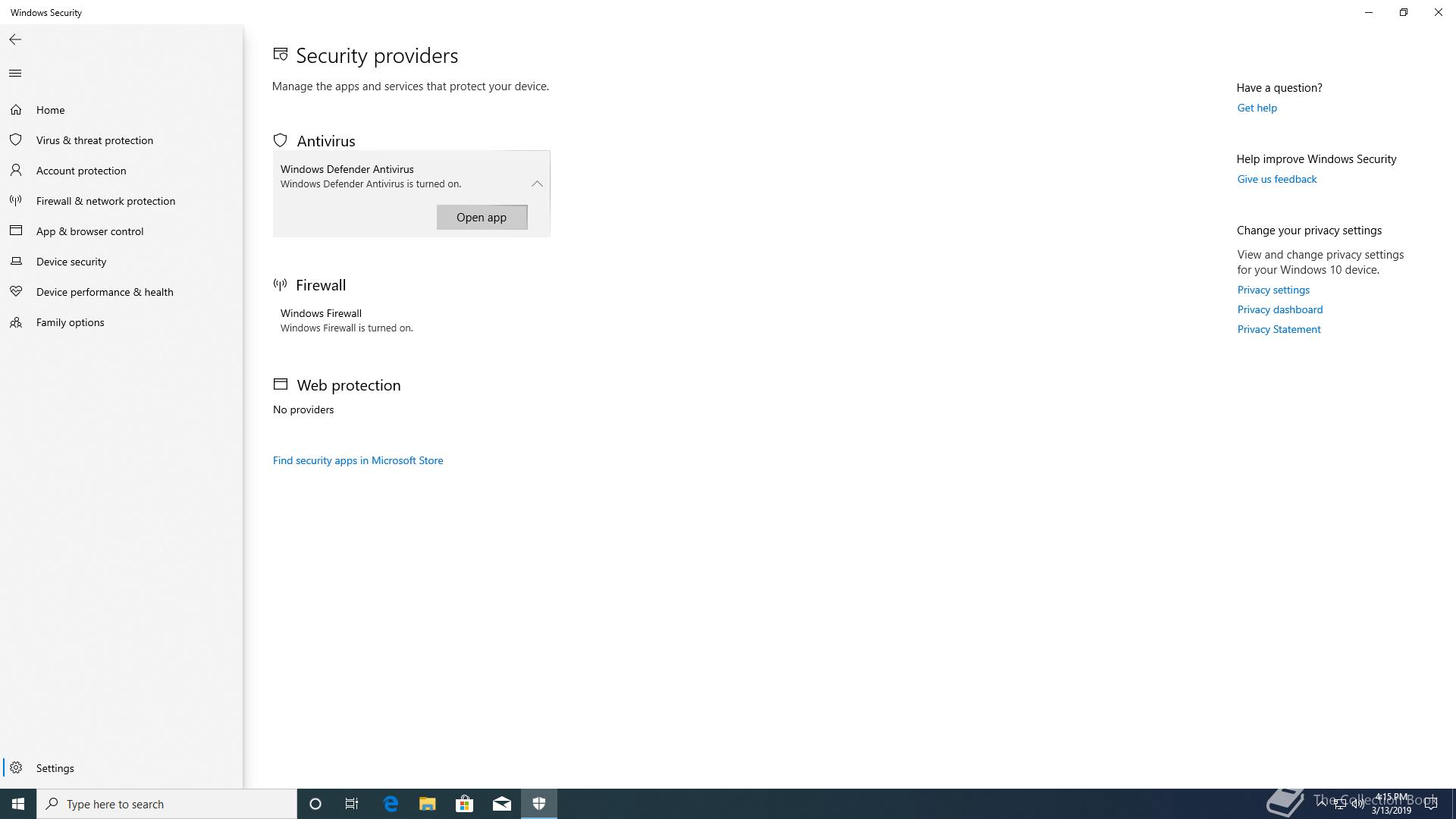
Task: Click the App & browser control window icon
Action: coord(16,231)
